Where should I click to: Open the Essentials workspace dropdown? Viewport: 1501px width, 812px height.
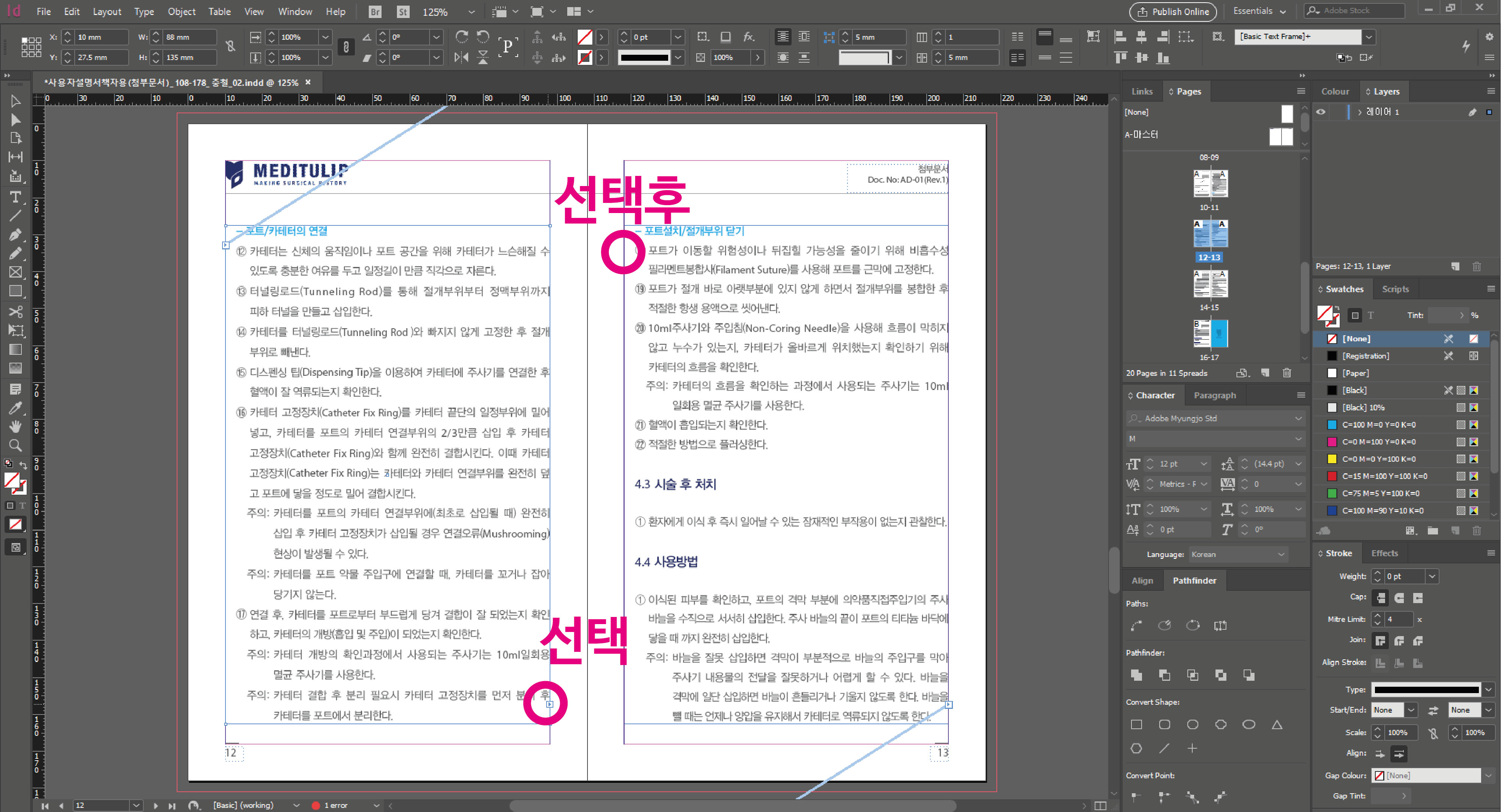tap(1259, 11)
